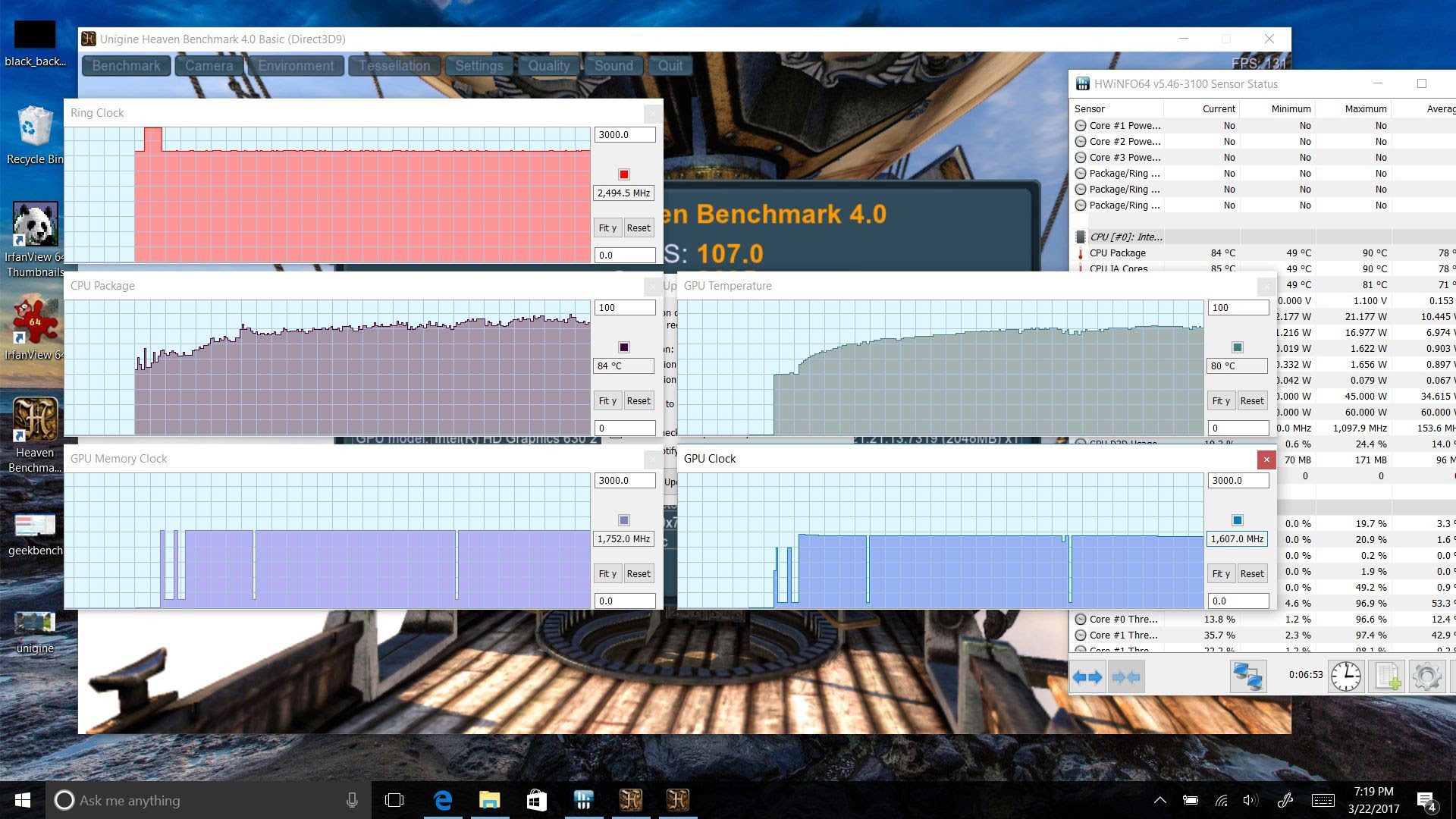Open the Benchmark menu in Heaven
This screenshot has height=819, width=1456.
click(126, 66)
